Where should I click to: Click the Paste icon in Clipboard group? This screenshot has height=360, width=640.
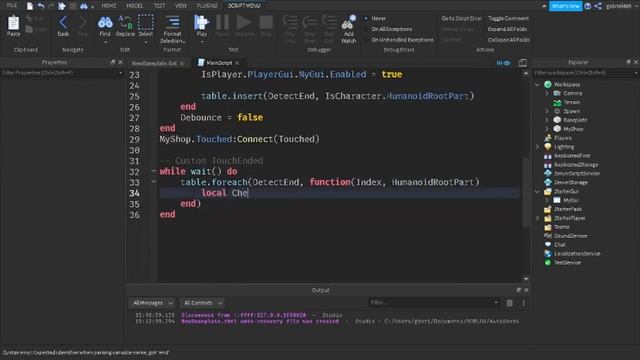(x=13, y=23)
